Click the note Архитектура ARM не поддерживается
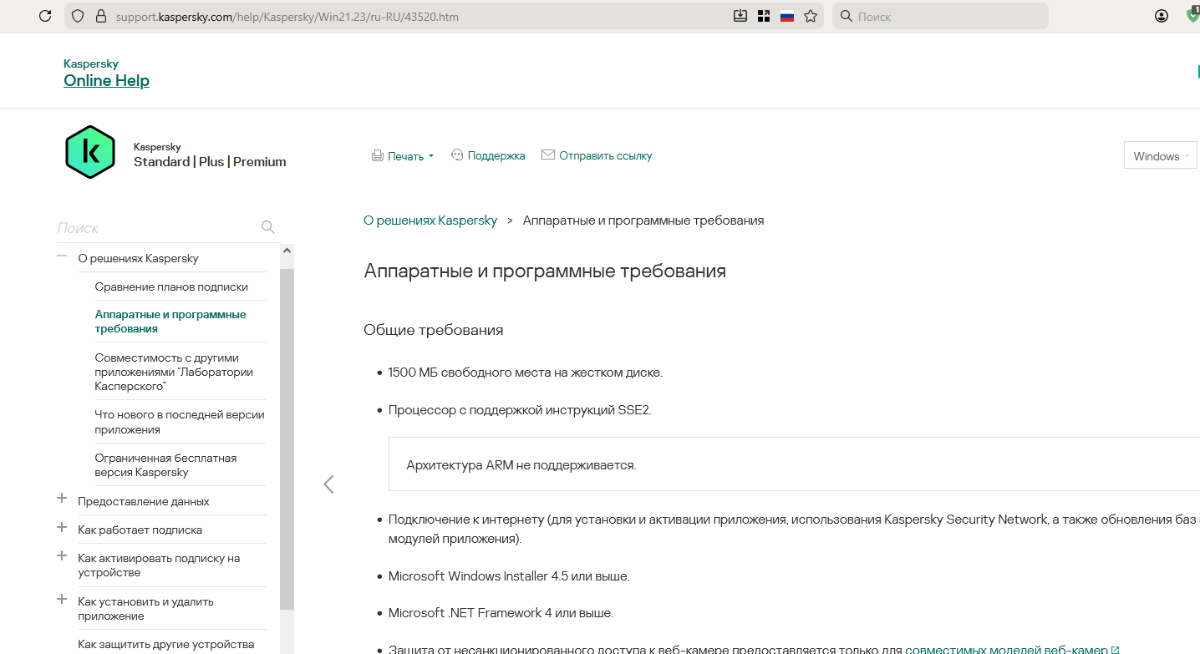 521,465
